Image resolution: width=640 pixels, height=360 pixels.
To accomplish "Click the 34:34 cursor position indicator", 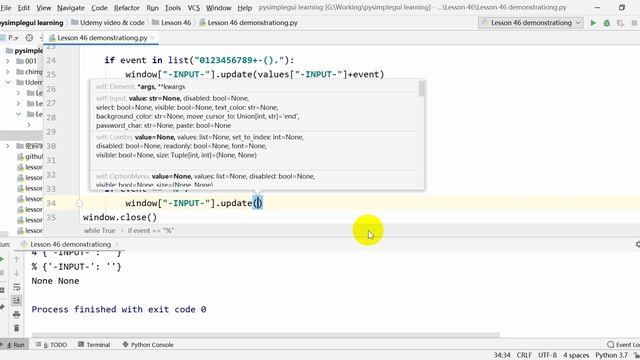I will pyautogui.click(x=502, y=355).
